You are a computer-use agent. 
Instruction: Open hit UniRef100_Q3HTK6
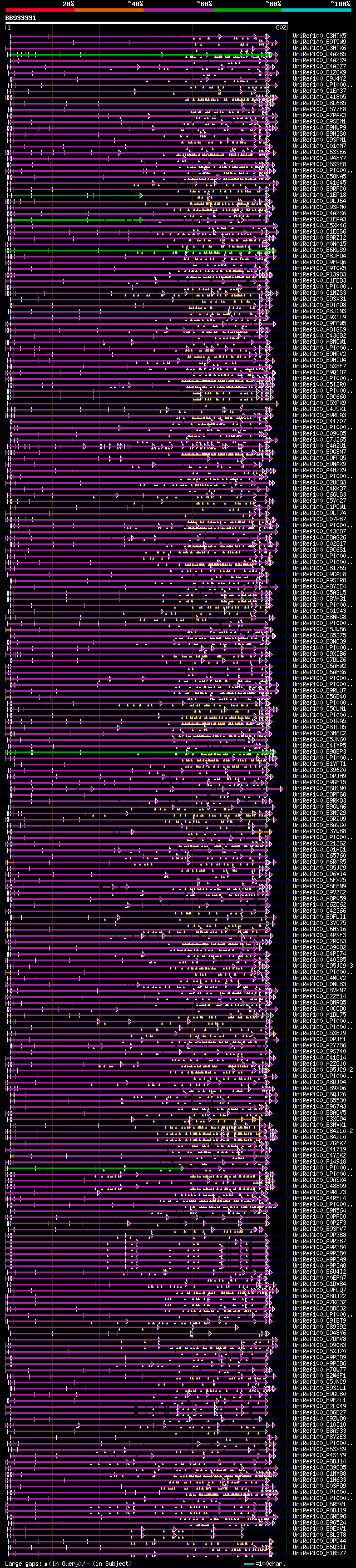[319, 48]
